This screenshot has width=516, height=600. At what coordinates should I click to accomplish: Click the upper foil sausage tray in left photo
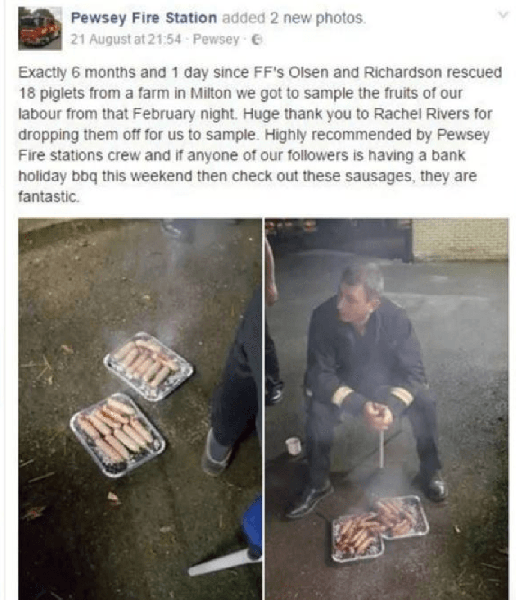(x=149, y=365)
